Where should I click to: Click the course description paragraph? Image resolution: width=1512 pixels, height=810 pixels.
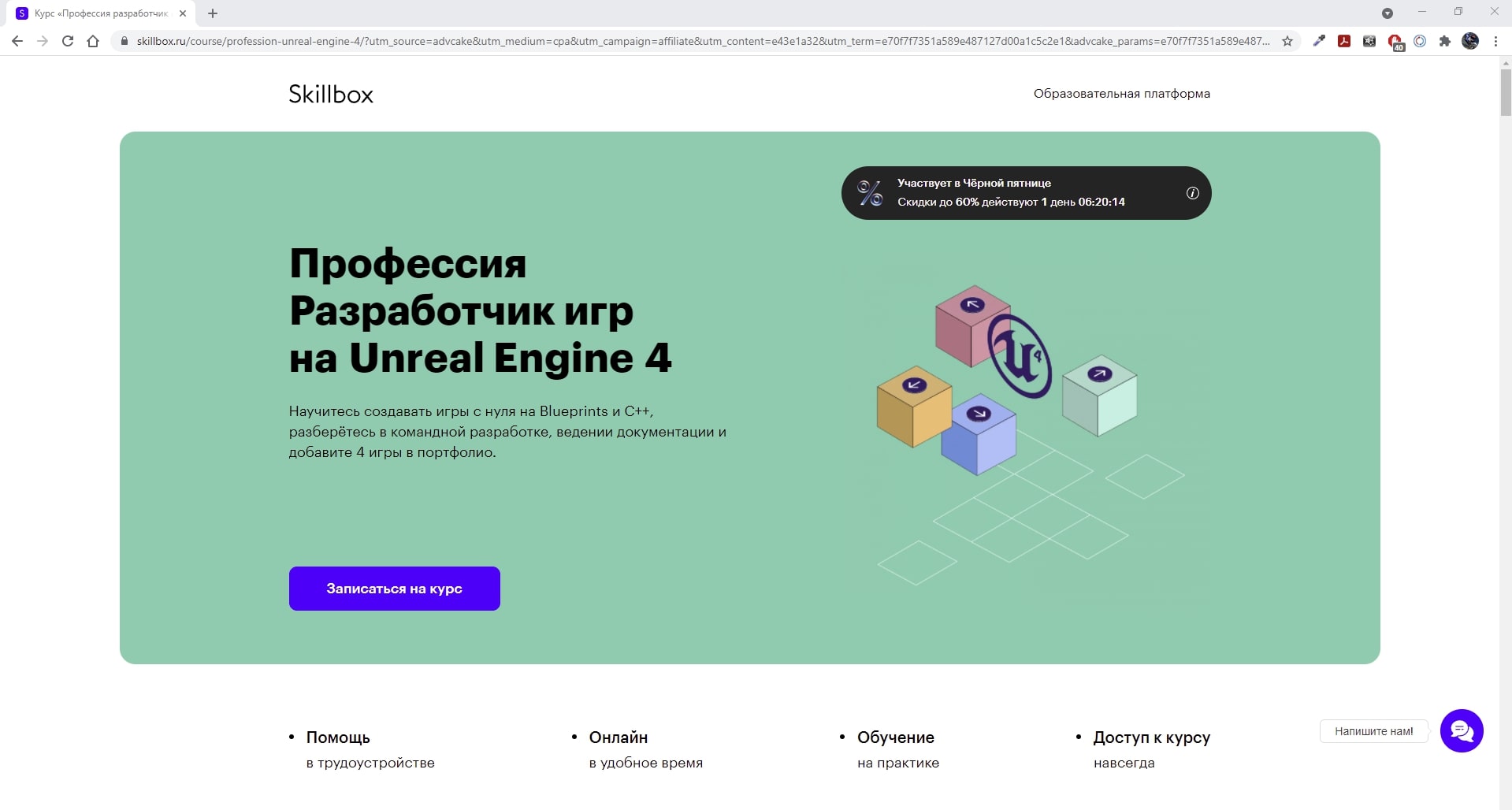pos(507,432)
